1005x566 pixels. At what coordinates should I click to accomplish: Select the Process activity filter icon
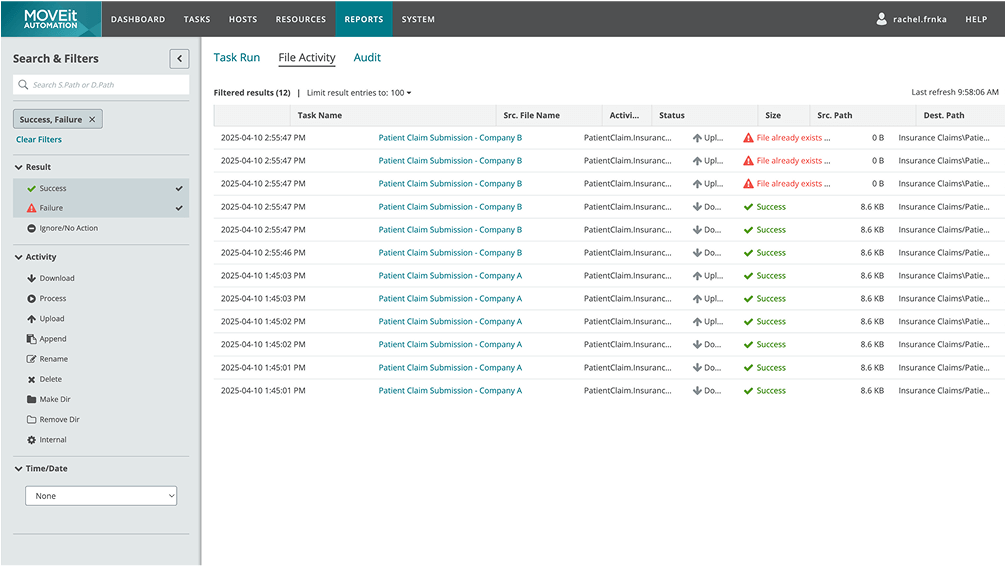(x=31, y=299)
